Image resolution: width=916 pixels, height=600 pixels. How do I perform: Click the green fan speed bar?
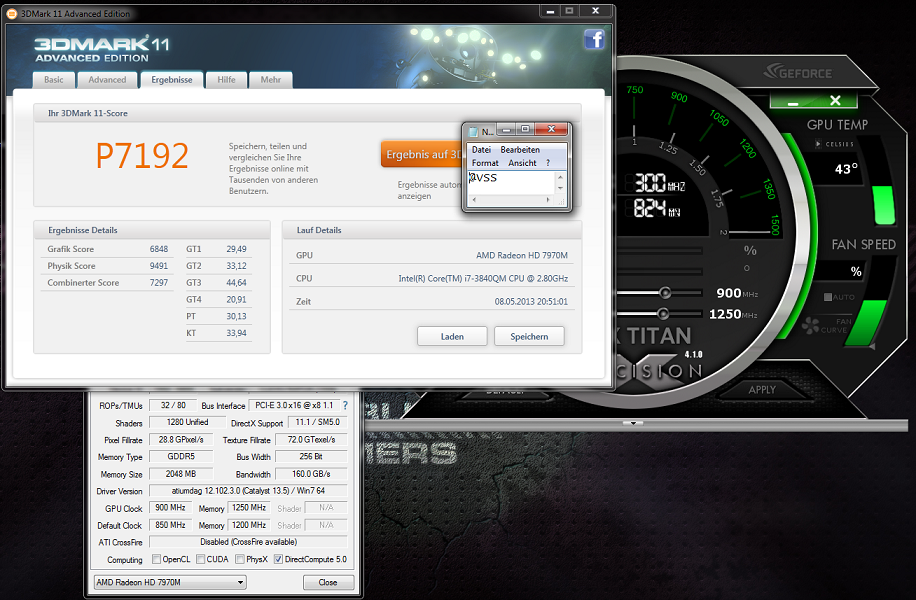(865, 322)
